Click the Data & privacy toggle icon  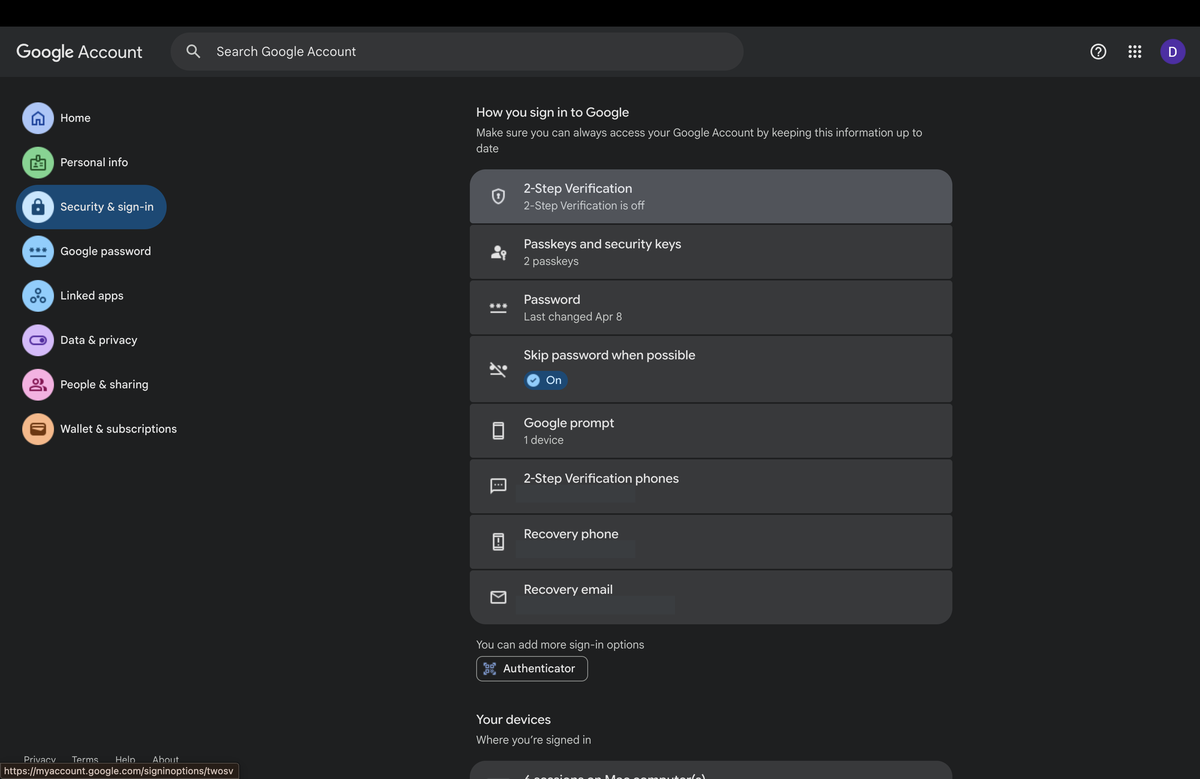[38, 340]
